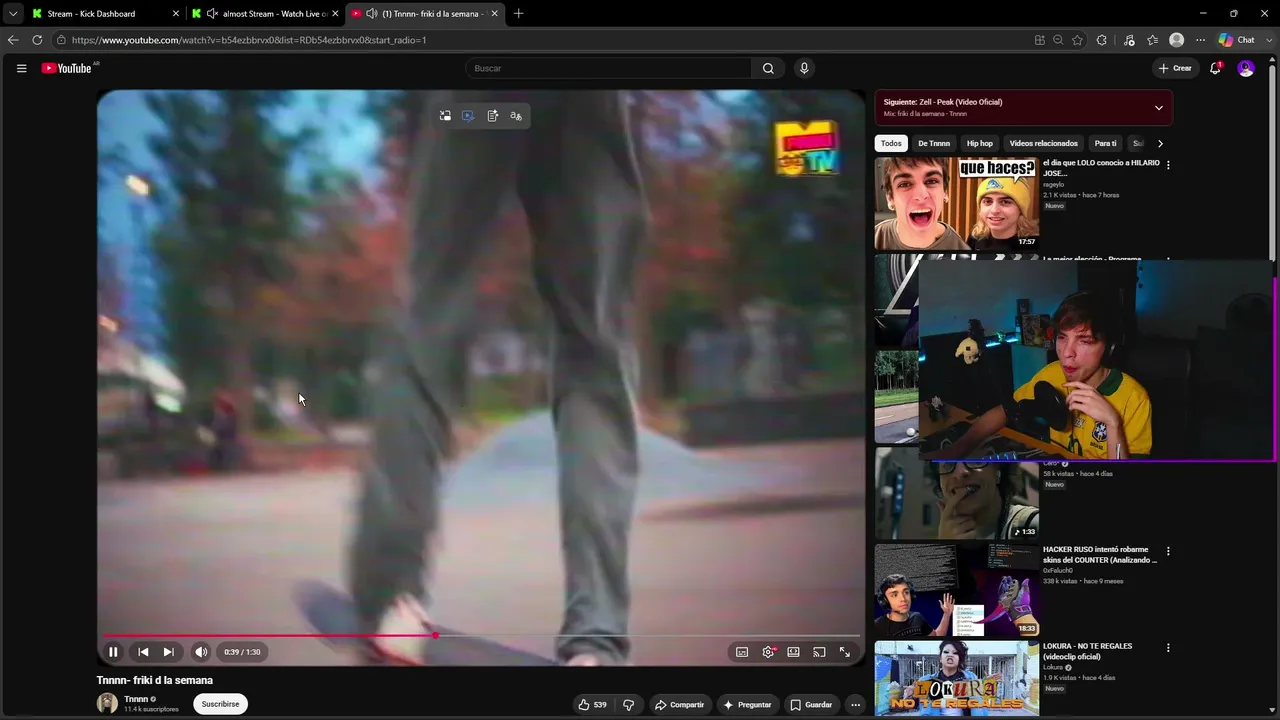Open the 'que haces?' video thumbnail
Viewport: 1280px width, 720px height.
pyautogui.click(x=957, y=203)
